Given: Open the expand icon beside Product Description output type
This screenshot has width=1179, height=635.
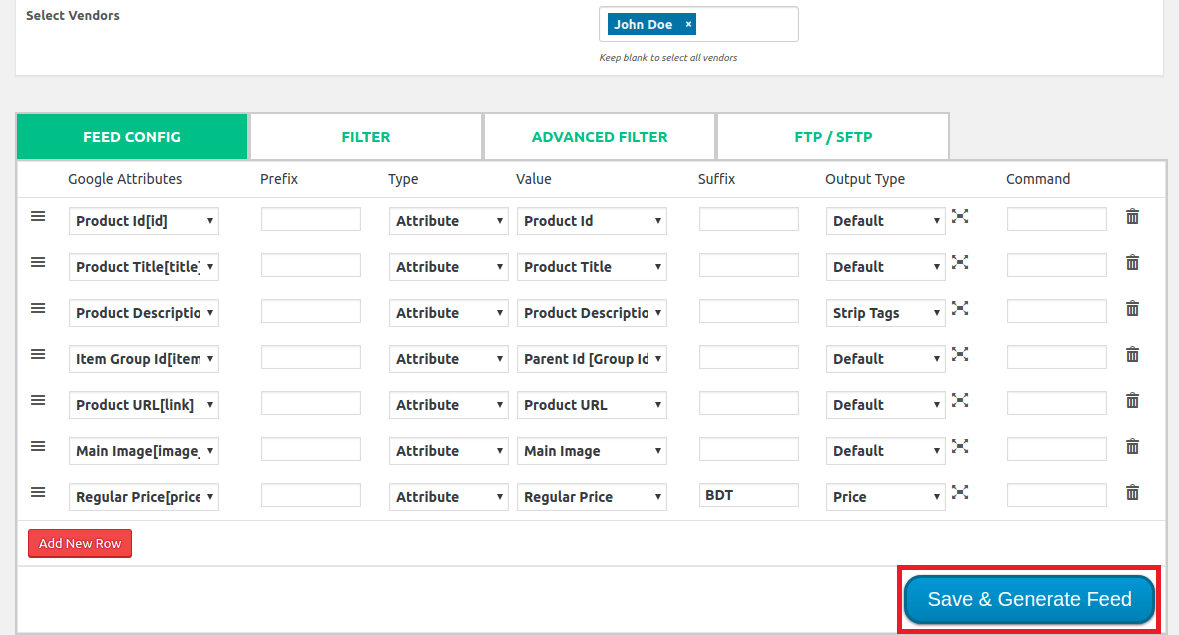Looking at the screenshot, I should (x=961, y=308).
